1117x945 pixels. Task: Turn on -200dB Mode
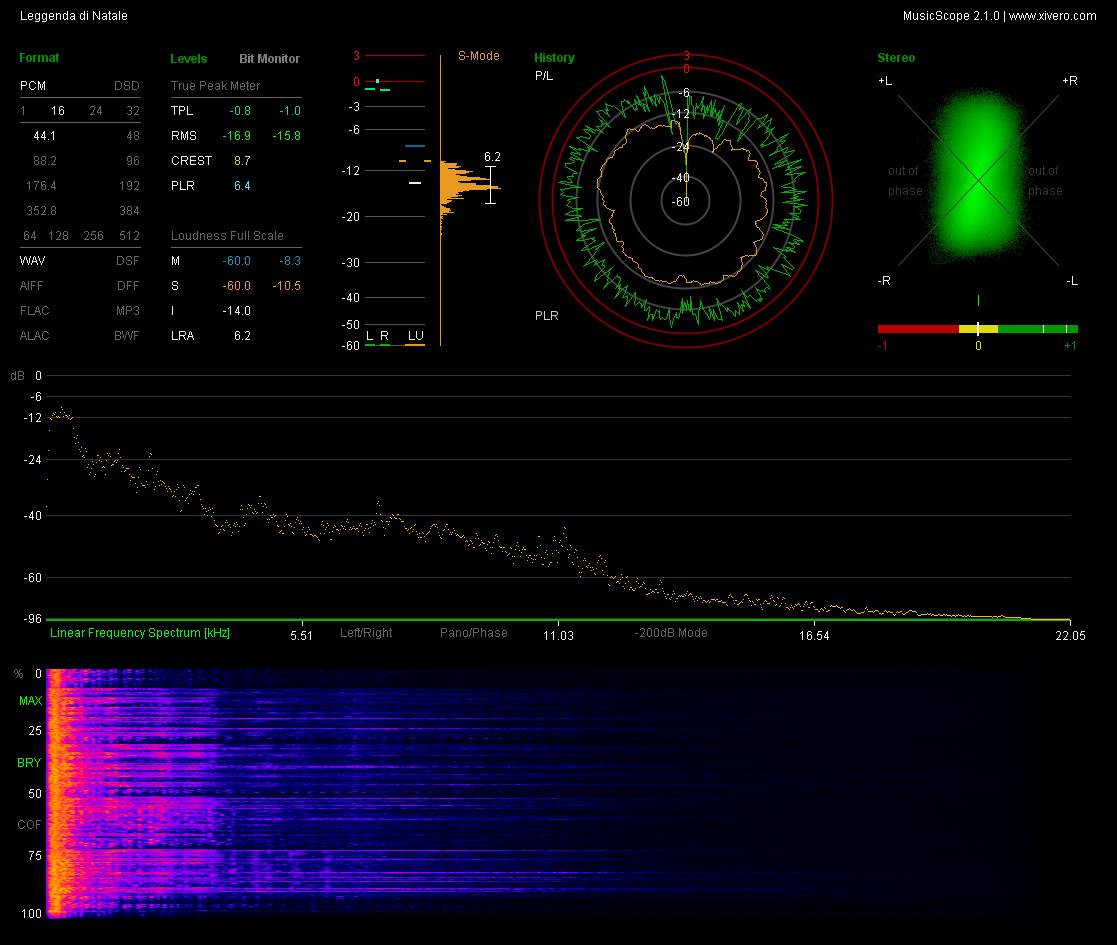coord(670,632)
